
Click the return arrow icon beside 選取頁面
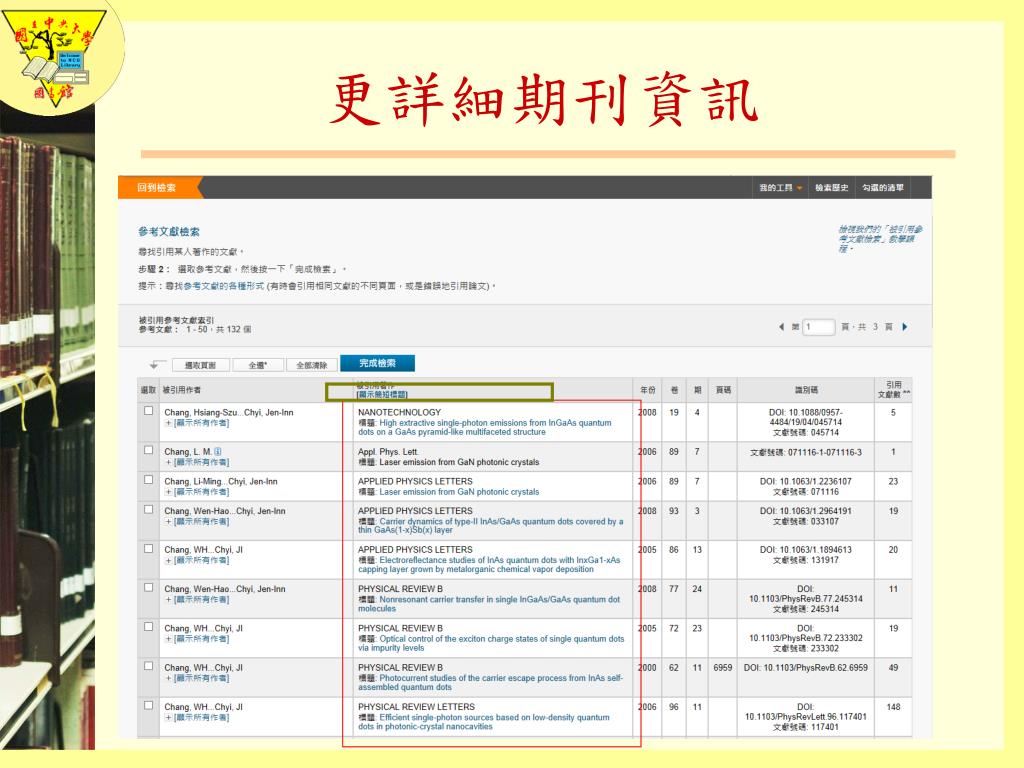(157, 365)
